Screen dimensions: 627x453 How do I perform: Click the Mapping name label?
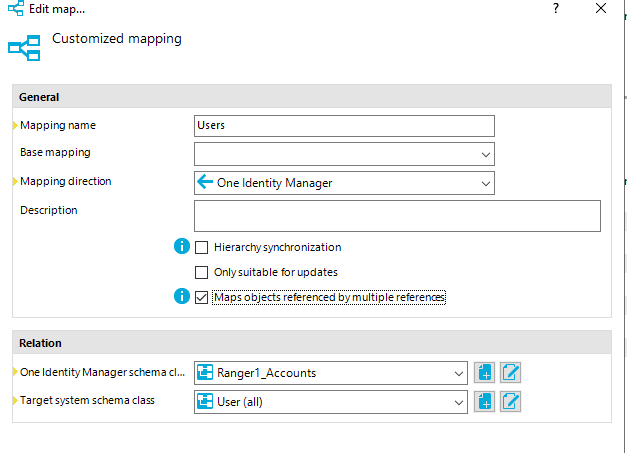(x=58, y=125)
